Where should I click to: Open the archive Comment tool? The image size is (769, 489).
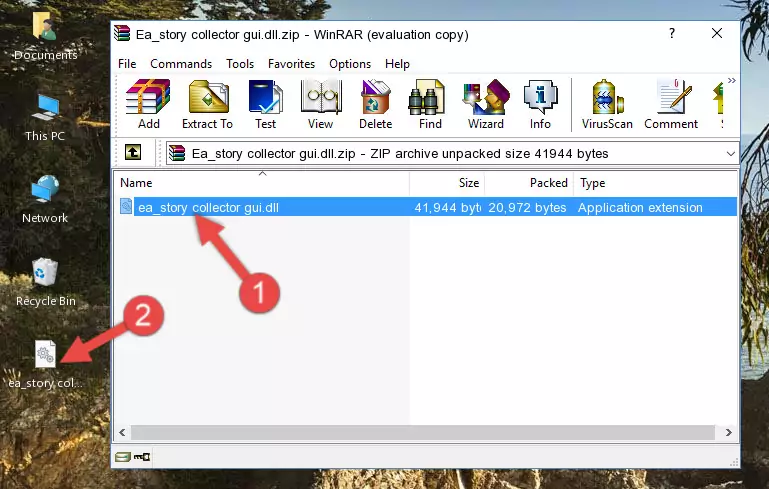point(671,104)
